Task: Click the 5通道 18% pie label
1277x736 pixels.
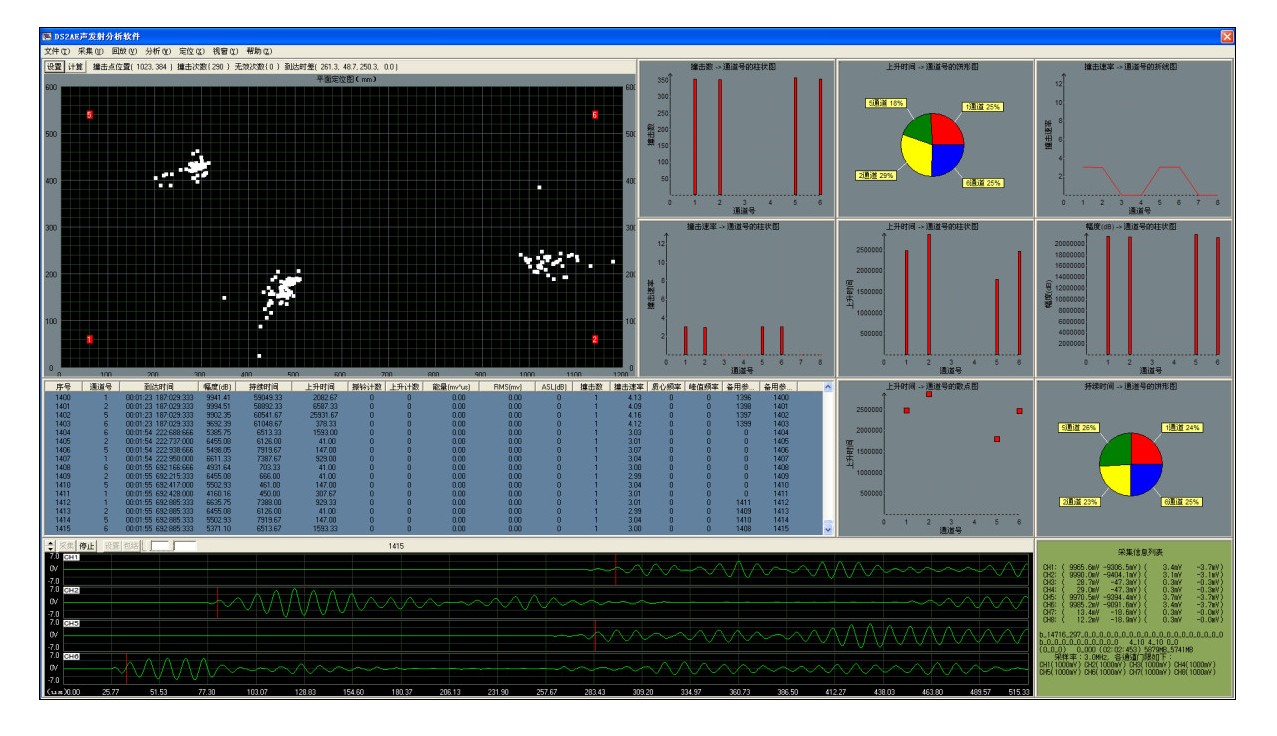Action: pyautogui.click(x=886, y=103)
